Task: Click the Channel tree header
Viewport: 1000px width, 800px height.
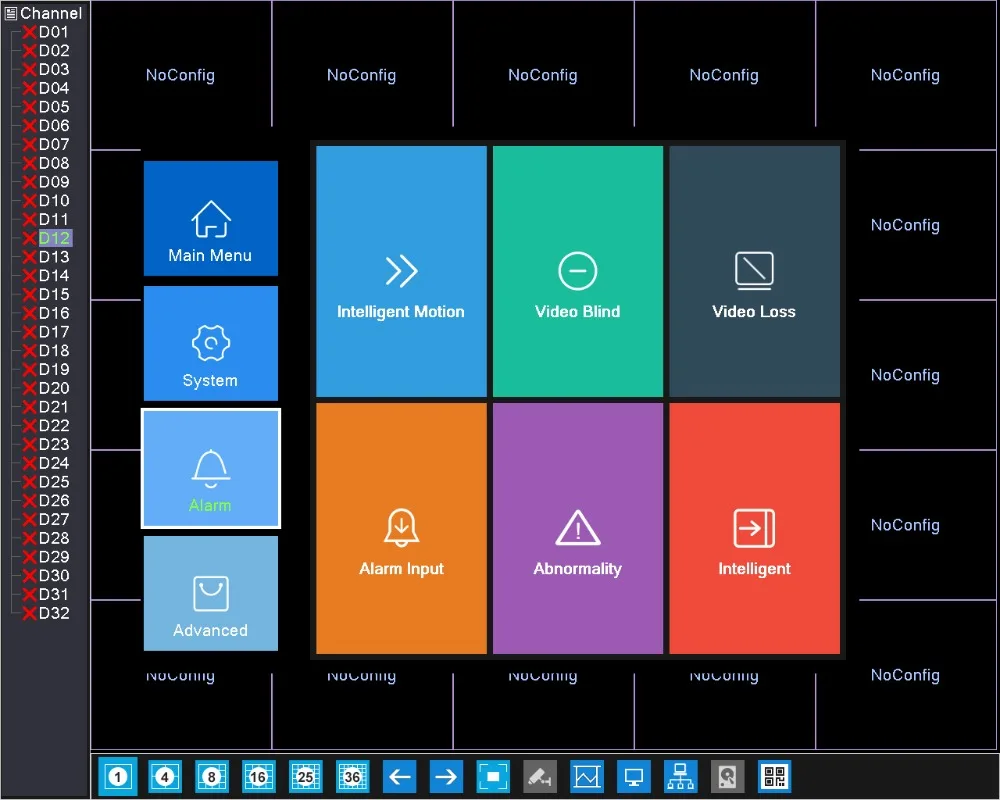Action: [43, 13]
